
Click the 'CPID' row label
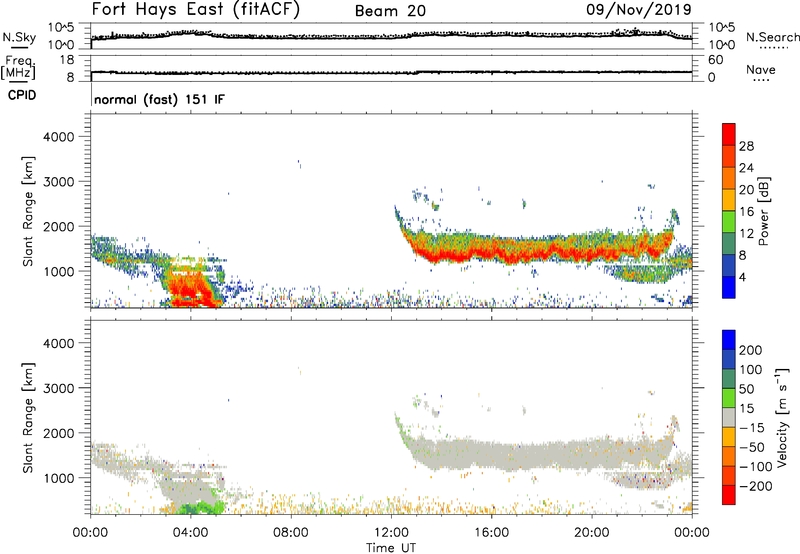click(x=22, y=95)
